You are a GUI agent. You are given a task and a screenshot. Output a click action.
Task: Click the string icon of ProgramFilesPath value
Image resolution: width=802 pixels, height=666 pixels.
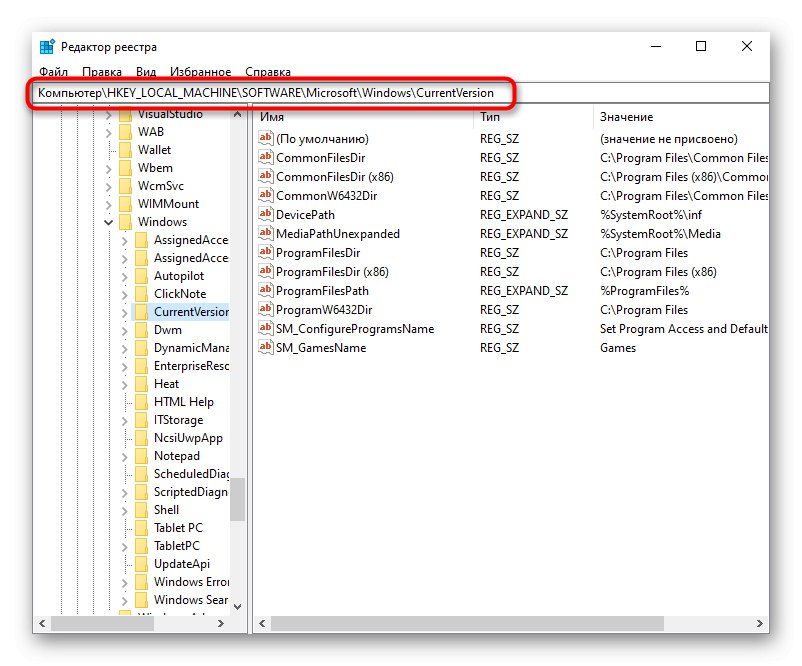pos(265,290)
